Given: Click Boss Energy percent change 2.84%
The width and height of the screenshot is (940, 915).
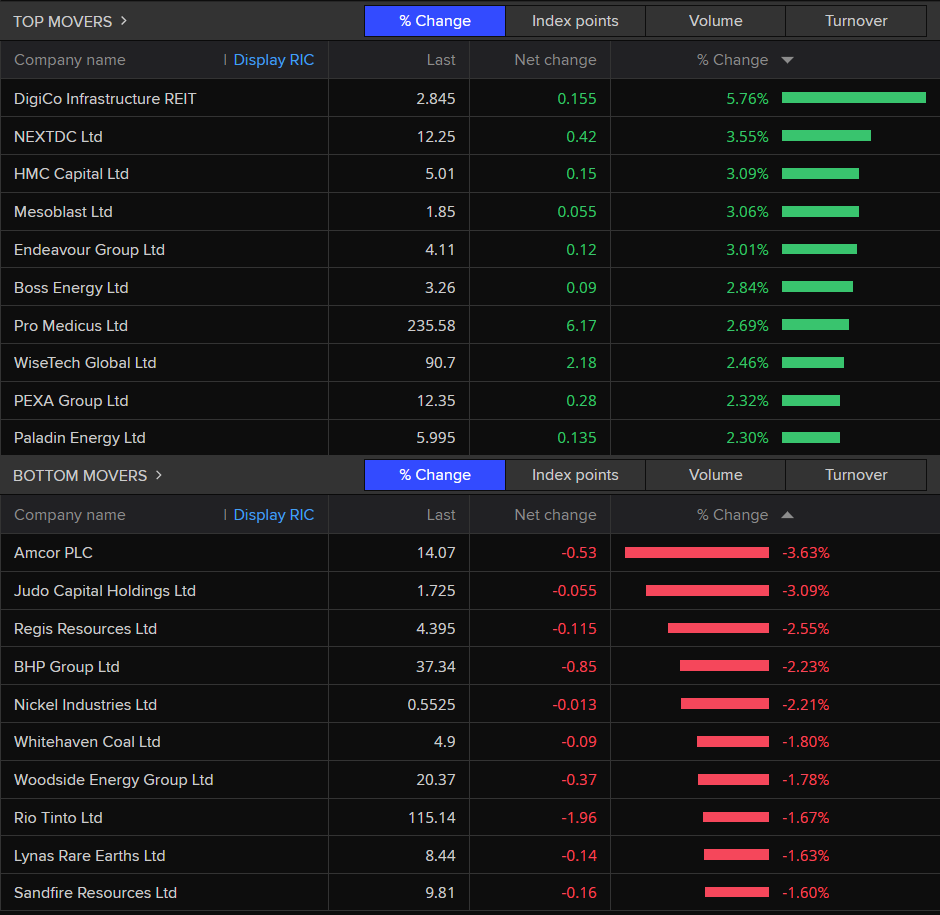Looking at the screenshot, I should tap(748, 288).
